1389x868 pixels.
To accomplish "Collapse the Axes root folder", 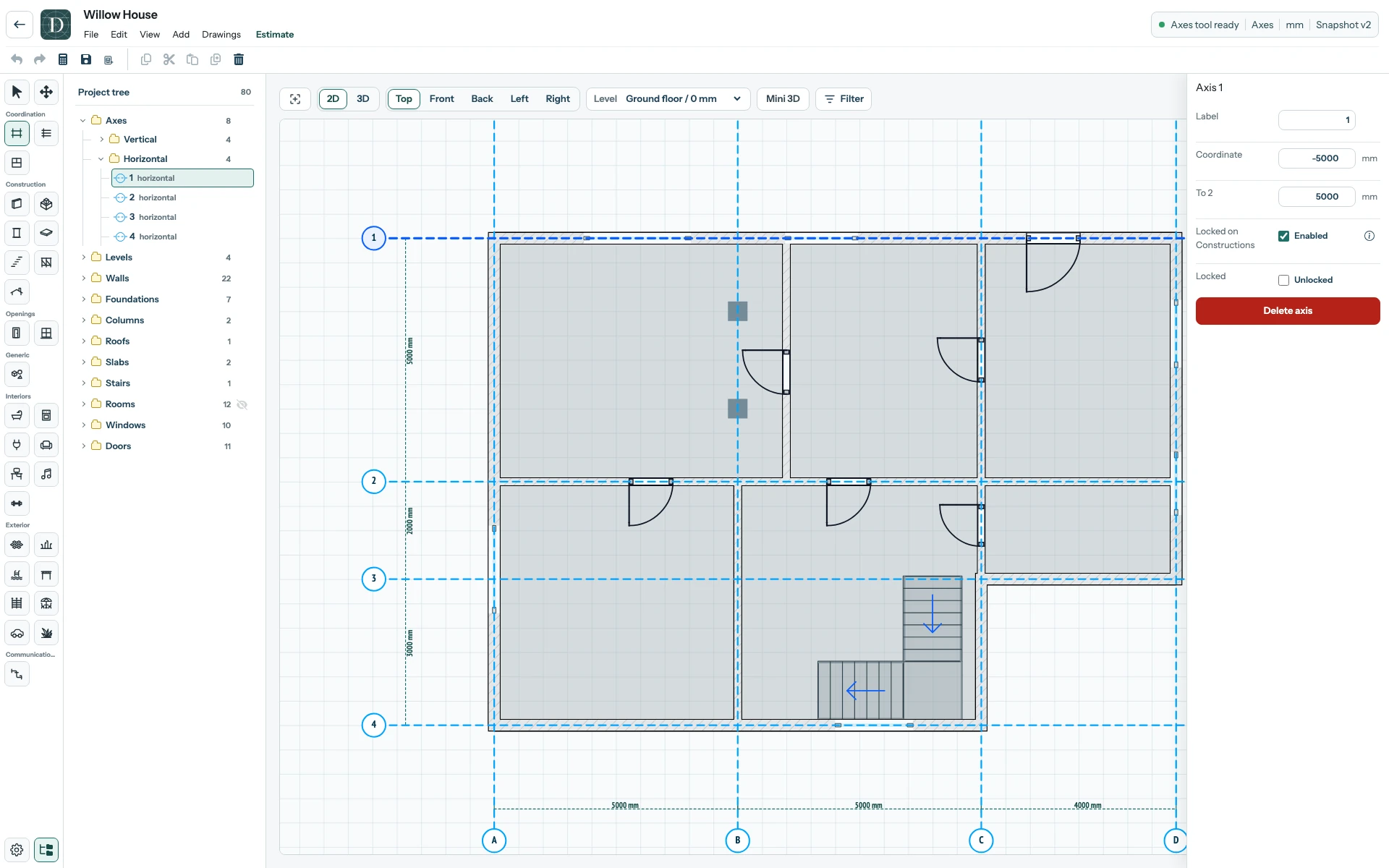I will click(x=83, y=121).
